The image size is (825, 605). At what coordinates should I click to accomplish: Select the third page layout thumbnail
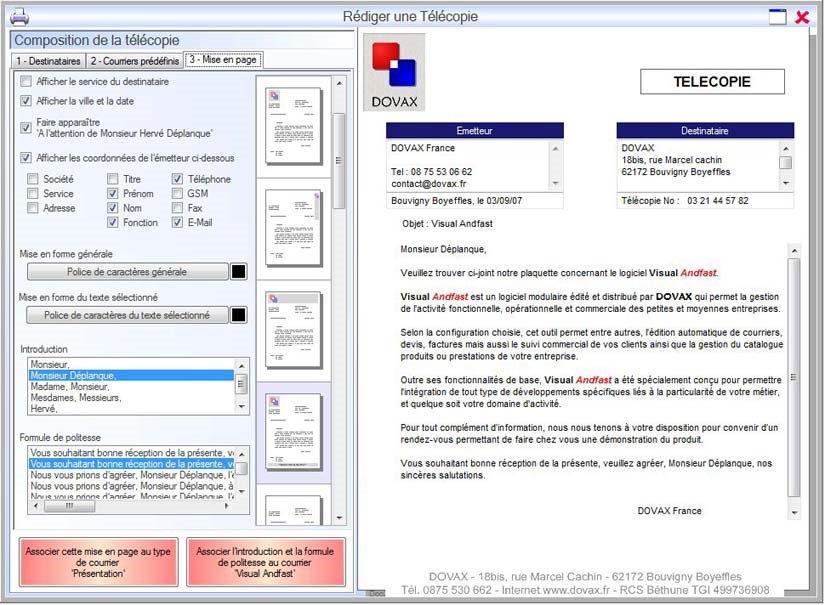[x=293, y=330]
